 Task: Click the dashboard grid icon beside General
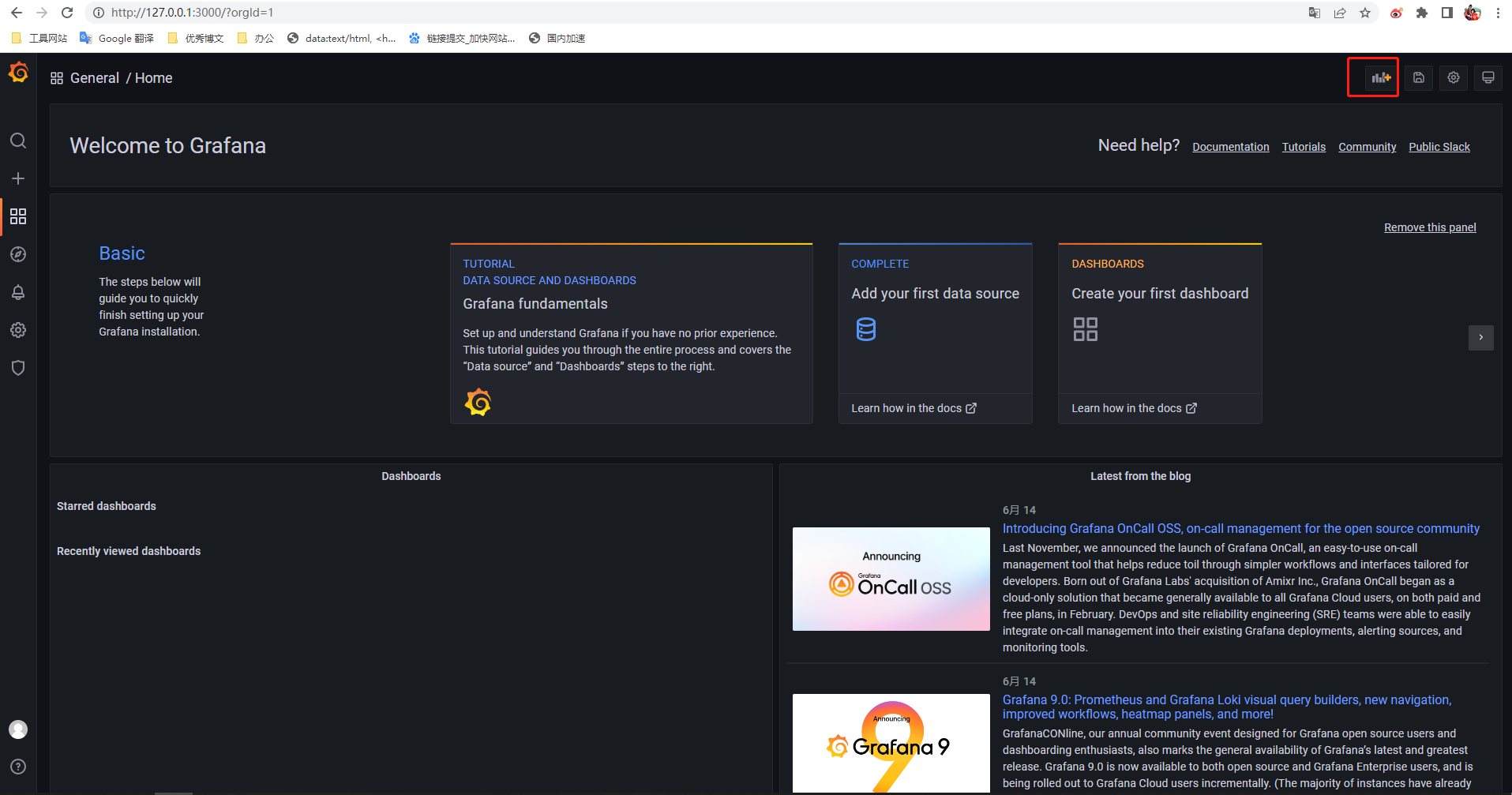(57, 78)
